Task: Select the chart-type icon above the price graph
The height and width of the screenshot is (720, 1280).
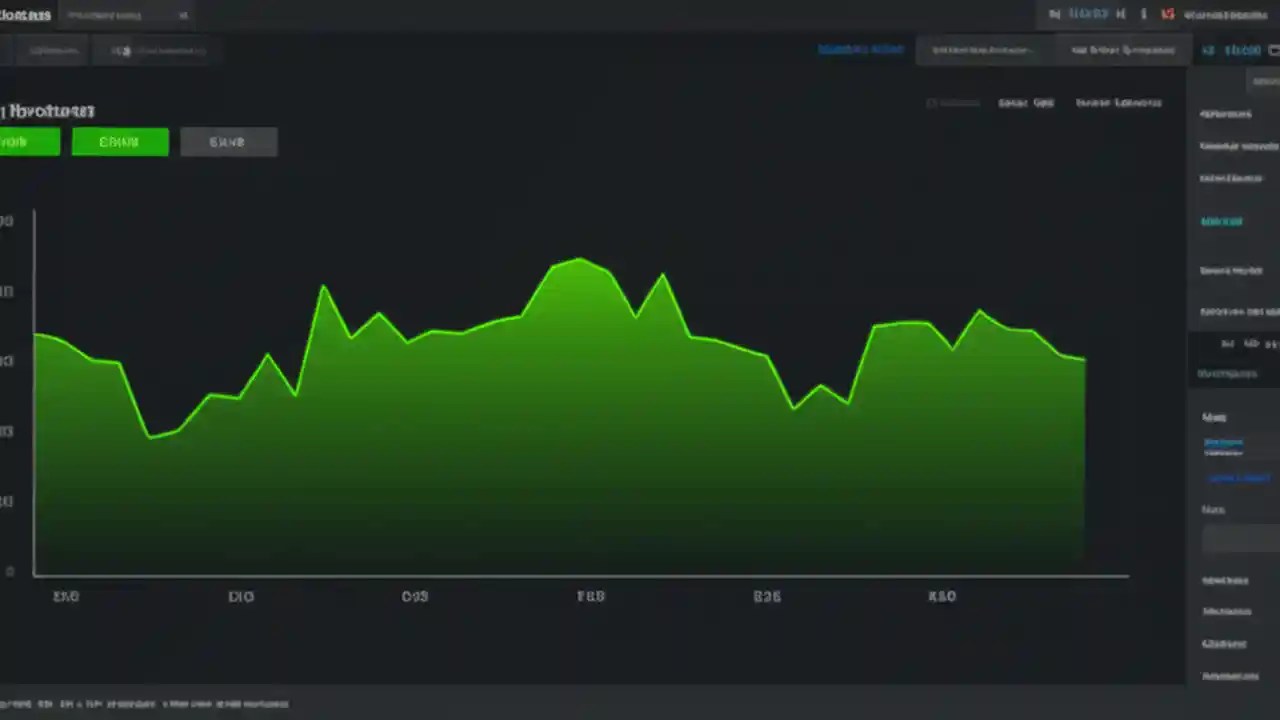Action: 1025,102
